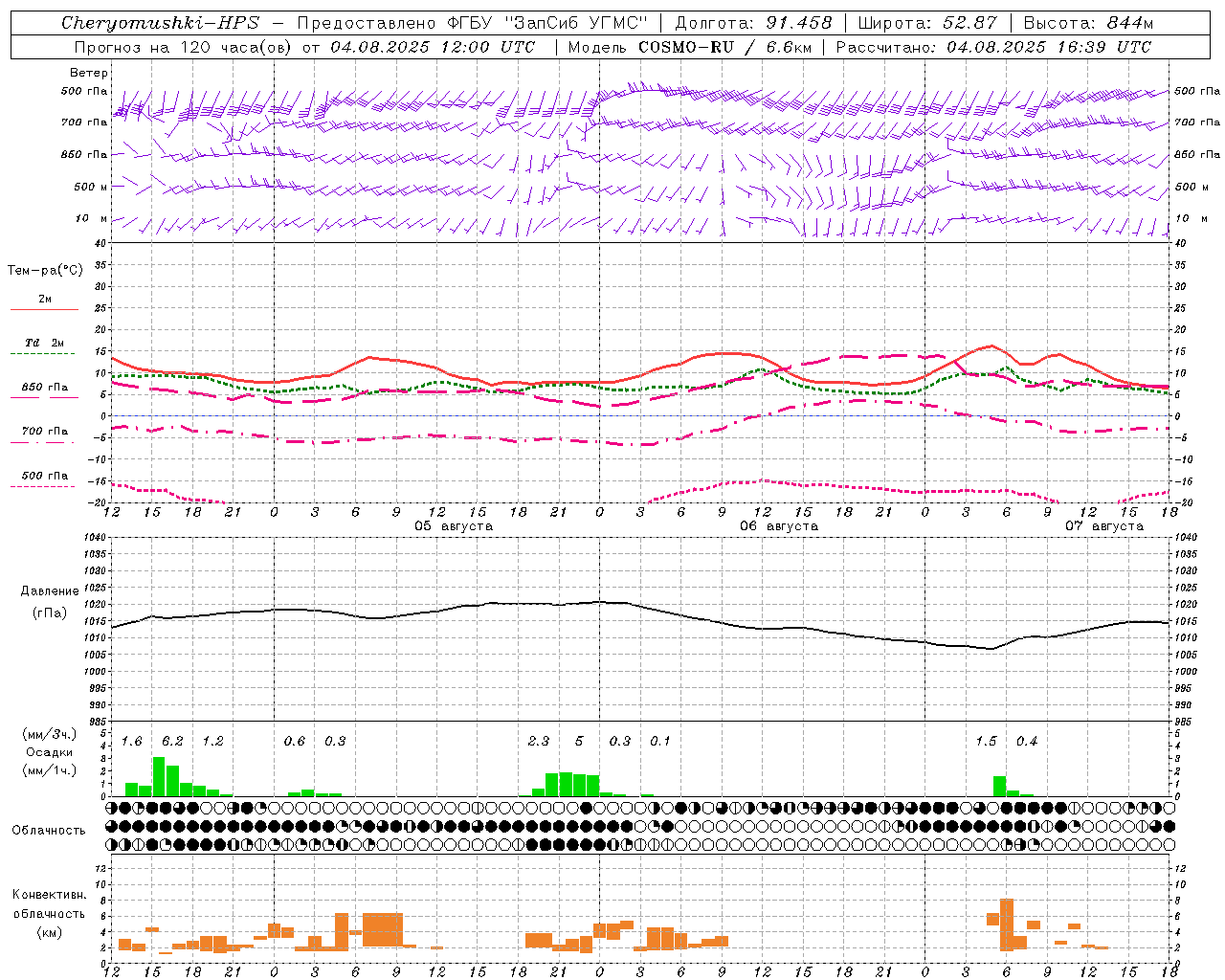Click the precipitation total 6.2
1225x980 pixels.
point(172,741)
